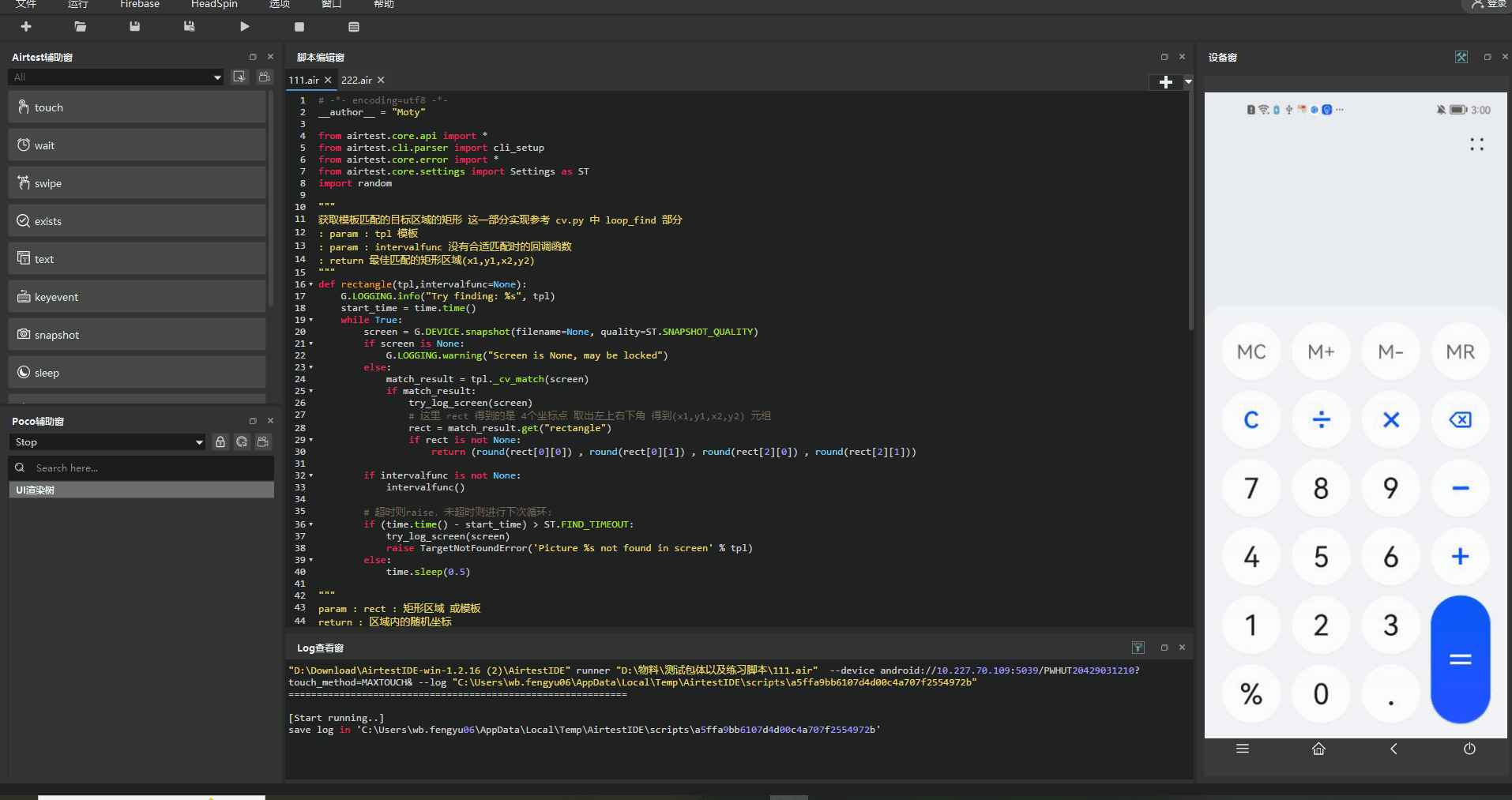Select the touch command
Screen dimensions: 1512x800
(137, 107)
